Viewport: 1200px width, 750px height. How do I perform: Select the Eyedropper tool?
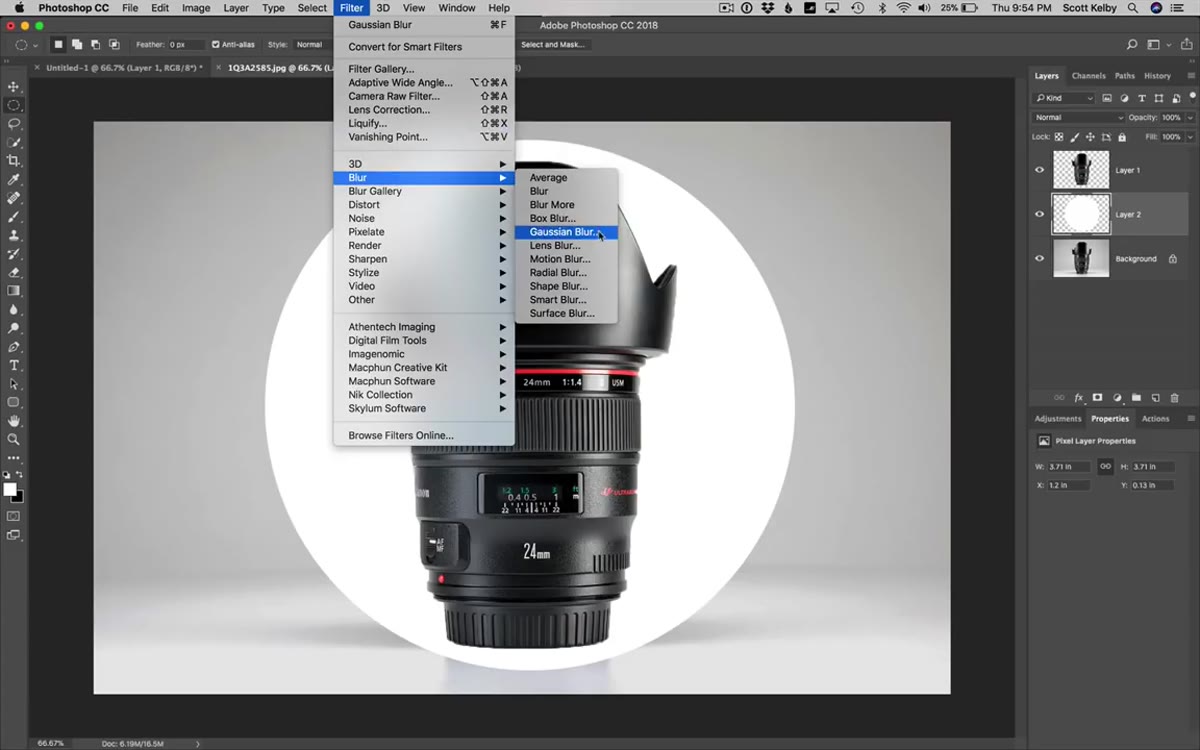[x=14, y=180]
